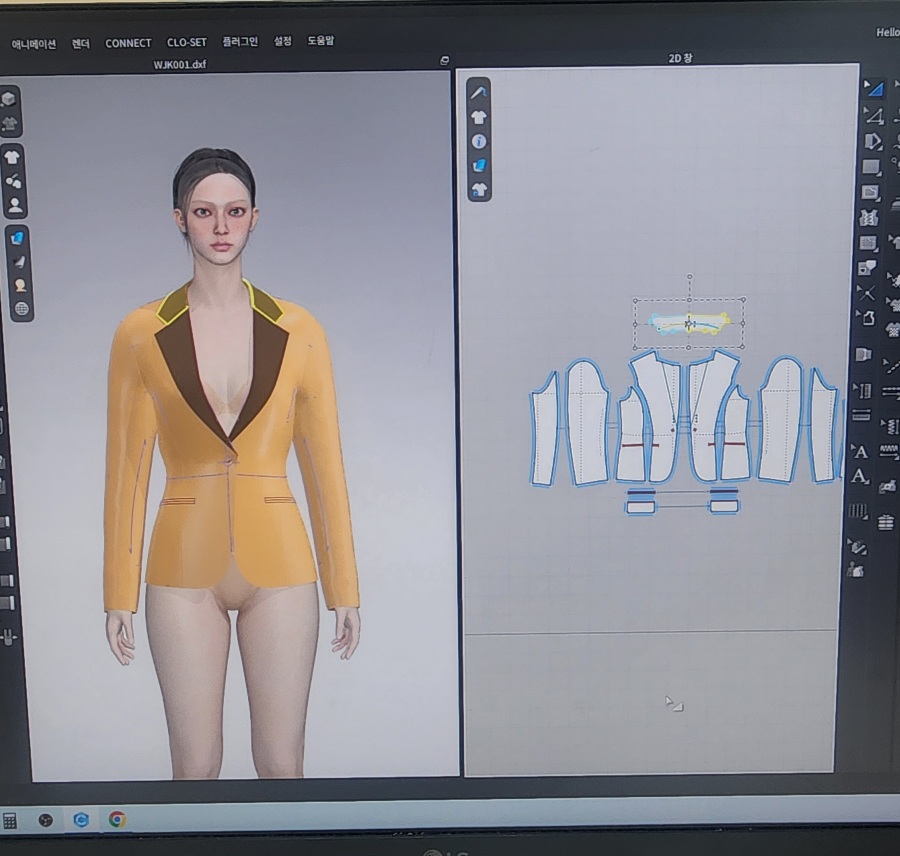Select the rectangle pattern tool
This screenshot has height=856, width=900.
pyautogui.click(x=871, y=166)
